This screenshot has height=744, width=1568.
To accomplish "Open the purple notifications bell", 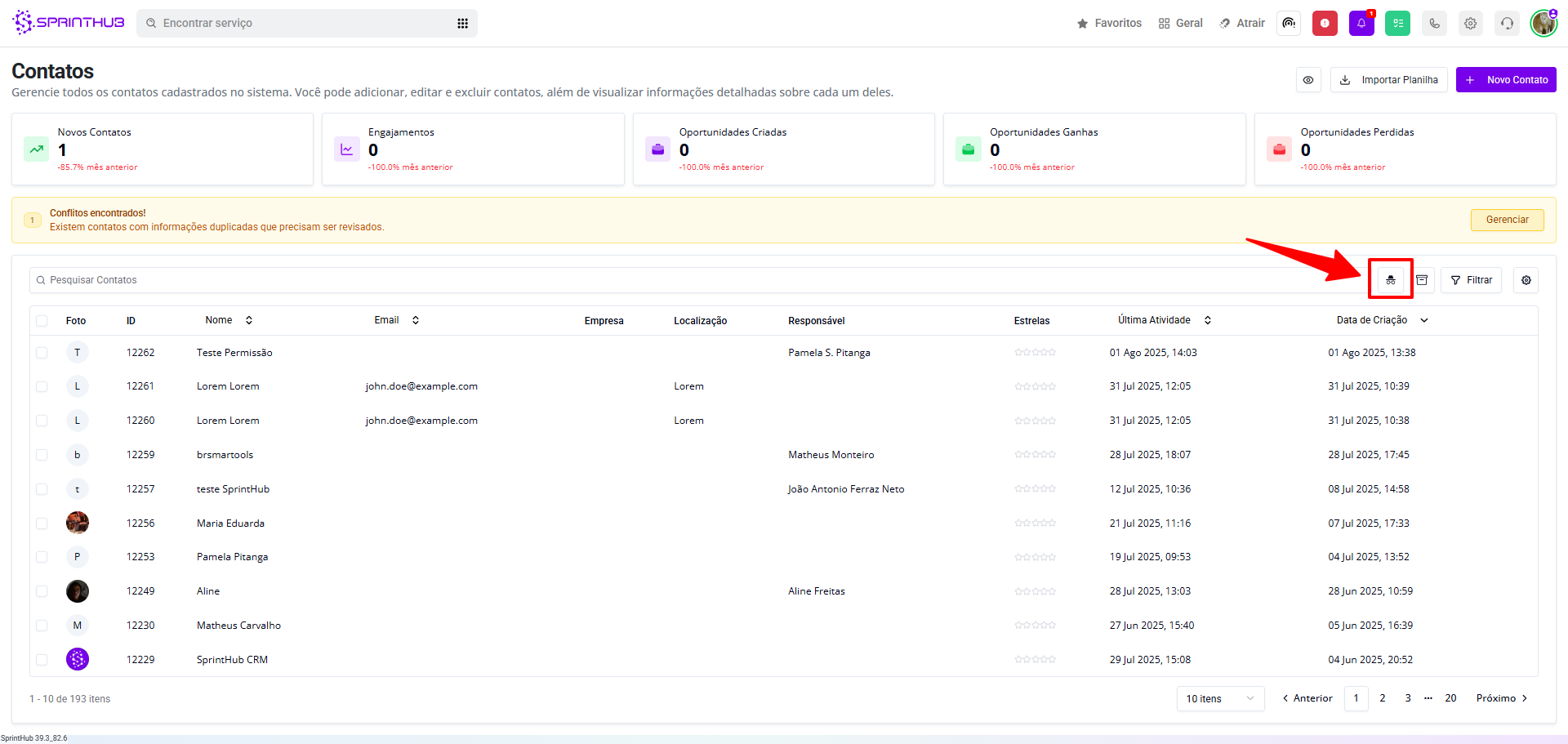I will (x=1361, y=23).
